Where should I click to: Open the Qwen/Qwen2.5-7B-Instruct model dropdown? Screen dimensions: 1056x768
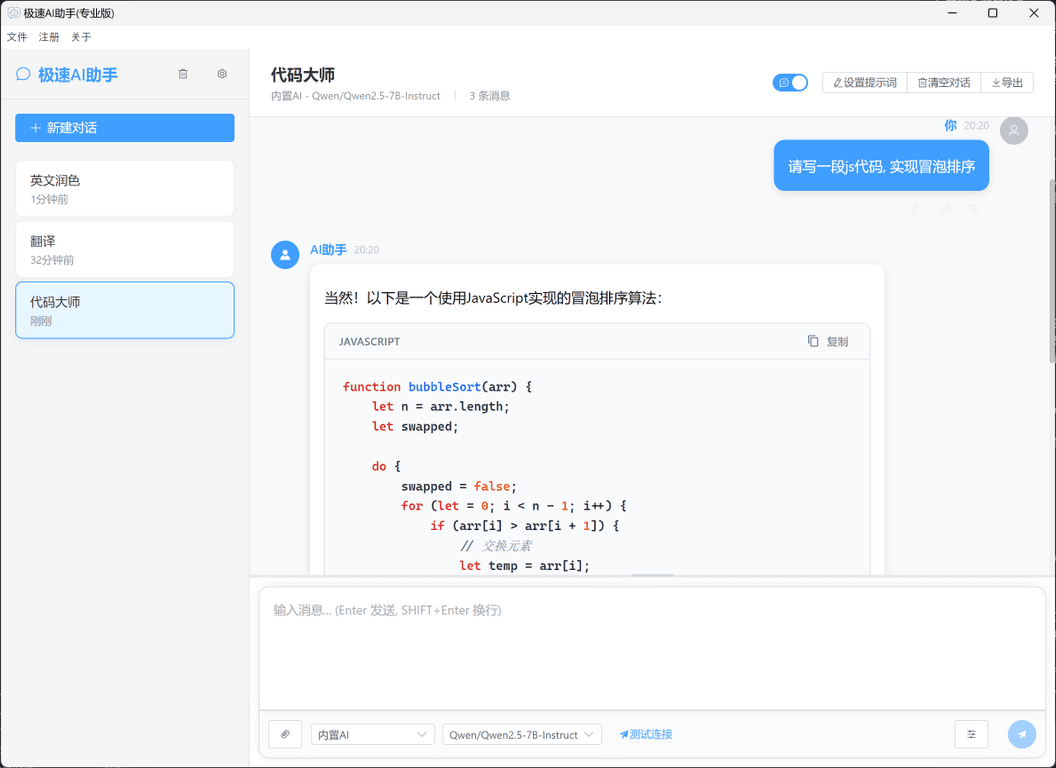tap(521, 733)
